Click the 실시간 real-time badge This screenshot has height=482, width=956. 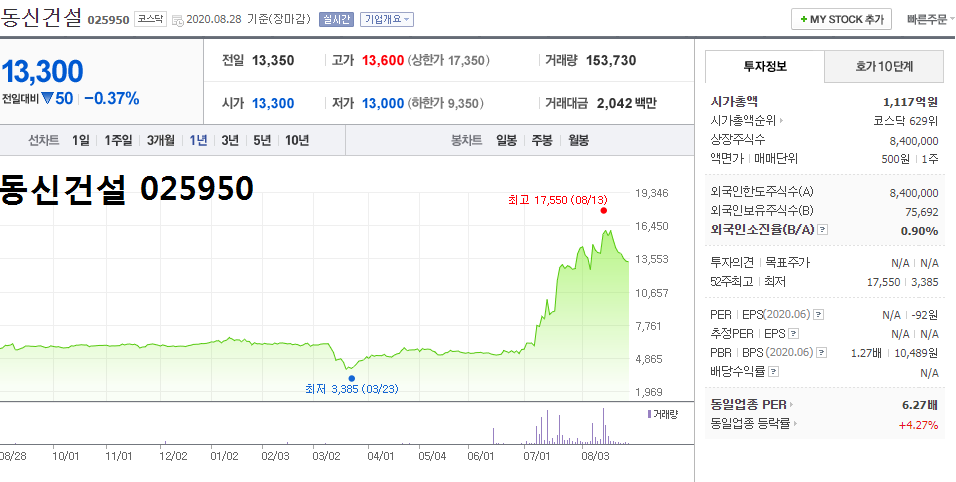[x=336, y=19]
